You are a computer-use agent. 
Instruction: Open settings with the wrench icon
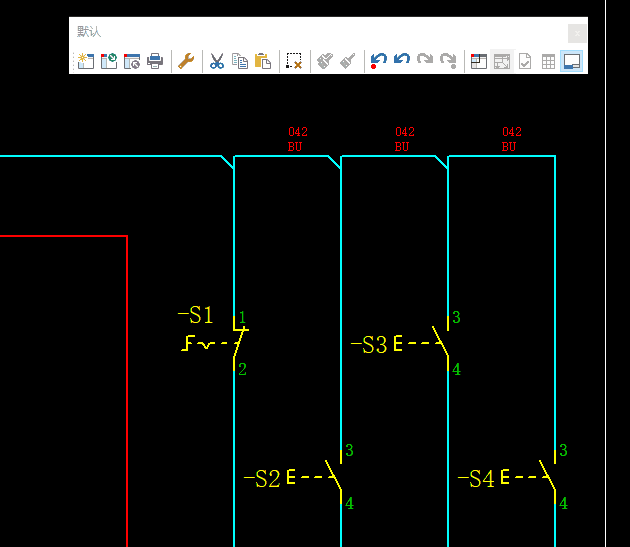(186, 61)
